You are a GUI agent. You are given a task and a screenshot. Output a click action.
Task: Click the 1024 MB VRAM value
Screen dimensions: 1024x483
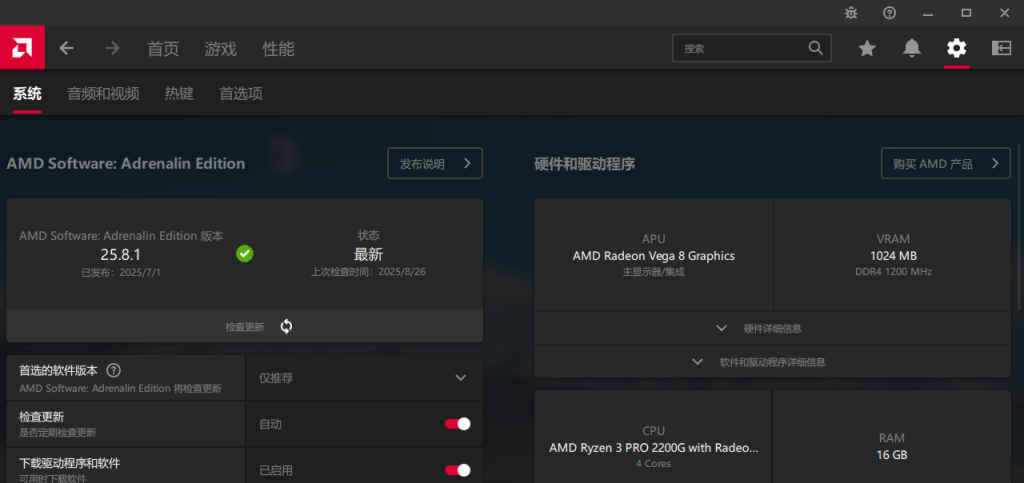click(893, 256)
